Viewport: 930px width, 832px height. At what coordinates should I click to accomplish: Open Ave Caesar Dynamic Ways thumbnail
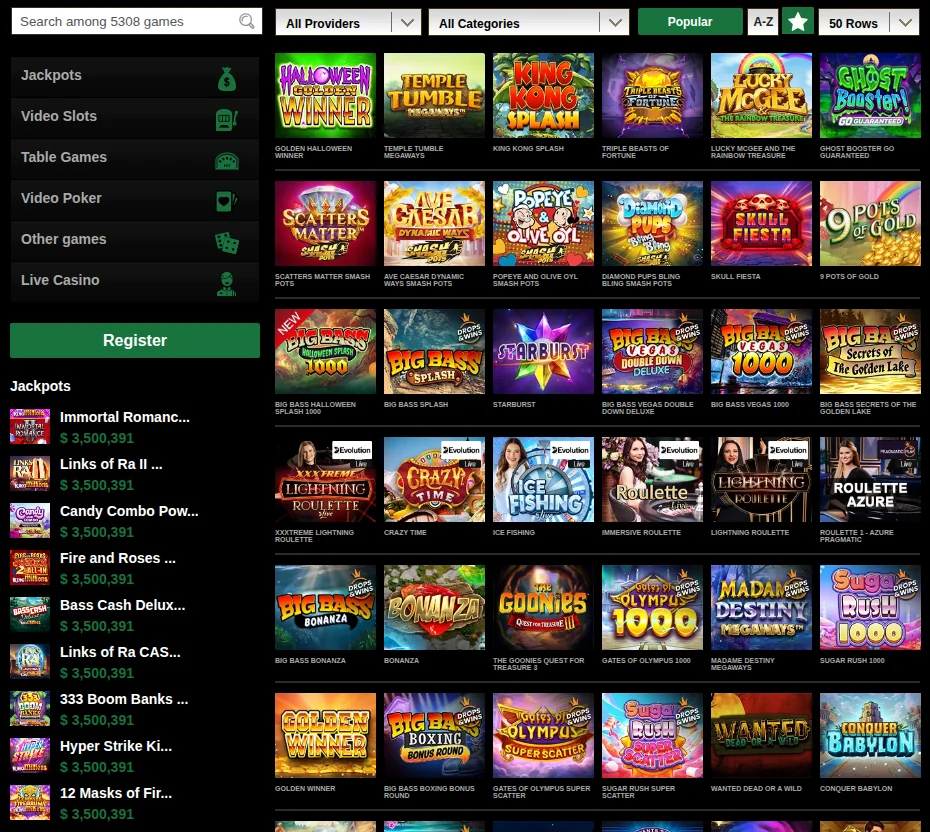pyautogui.click(x=434, y=224)
